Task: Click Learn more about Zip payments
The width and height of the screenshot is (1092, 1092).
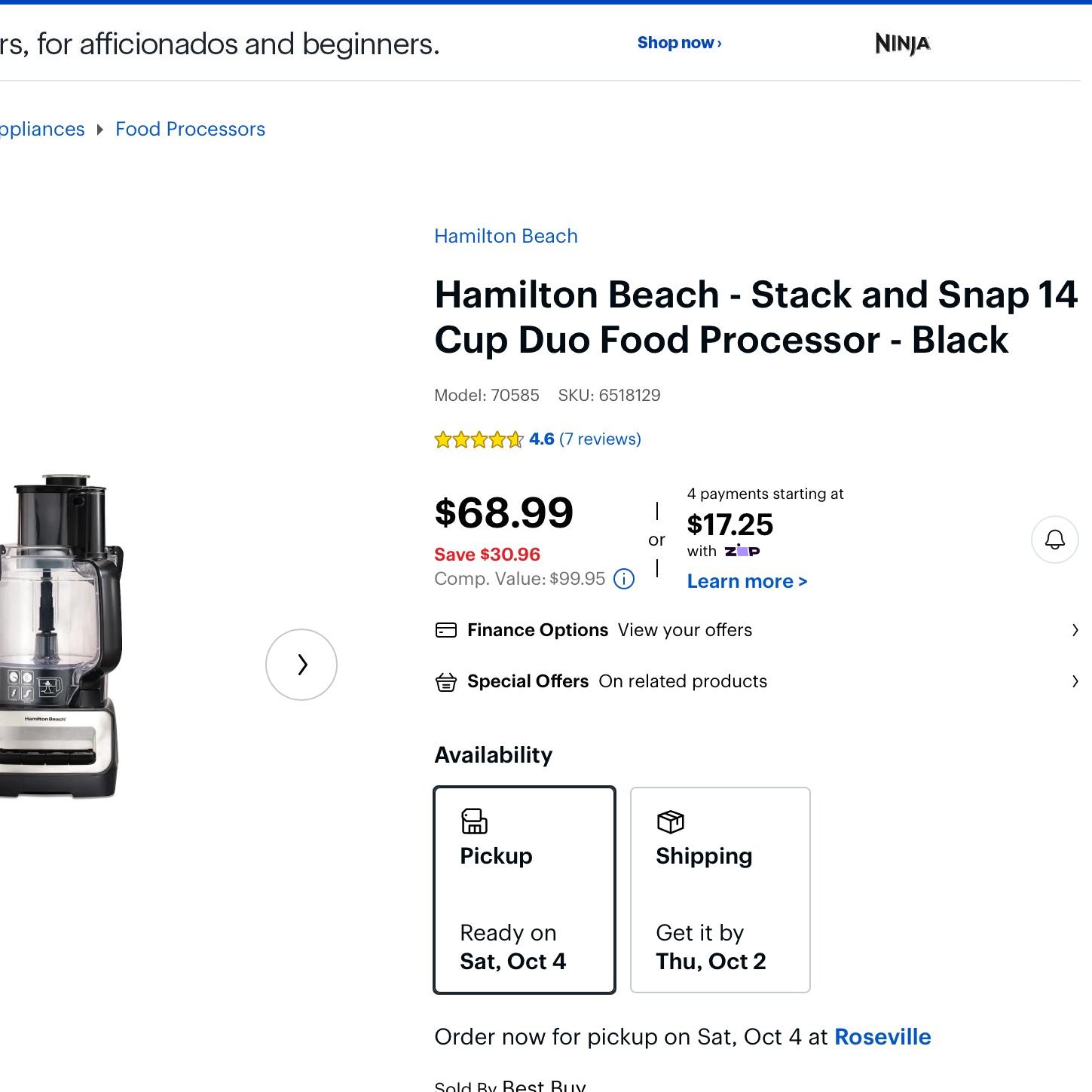Action: click(x=747, y=581)
